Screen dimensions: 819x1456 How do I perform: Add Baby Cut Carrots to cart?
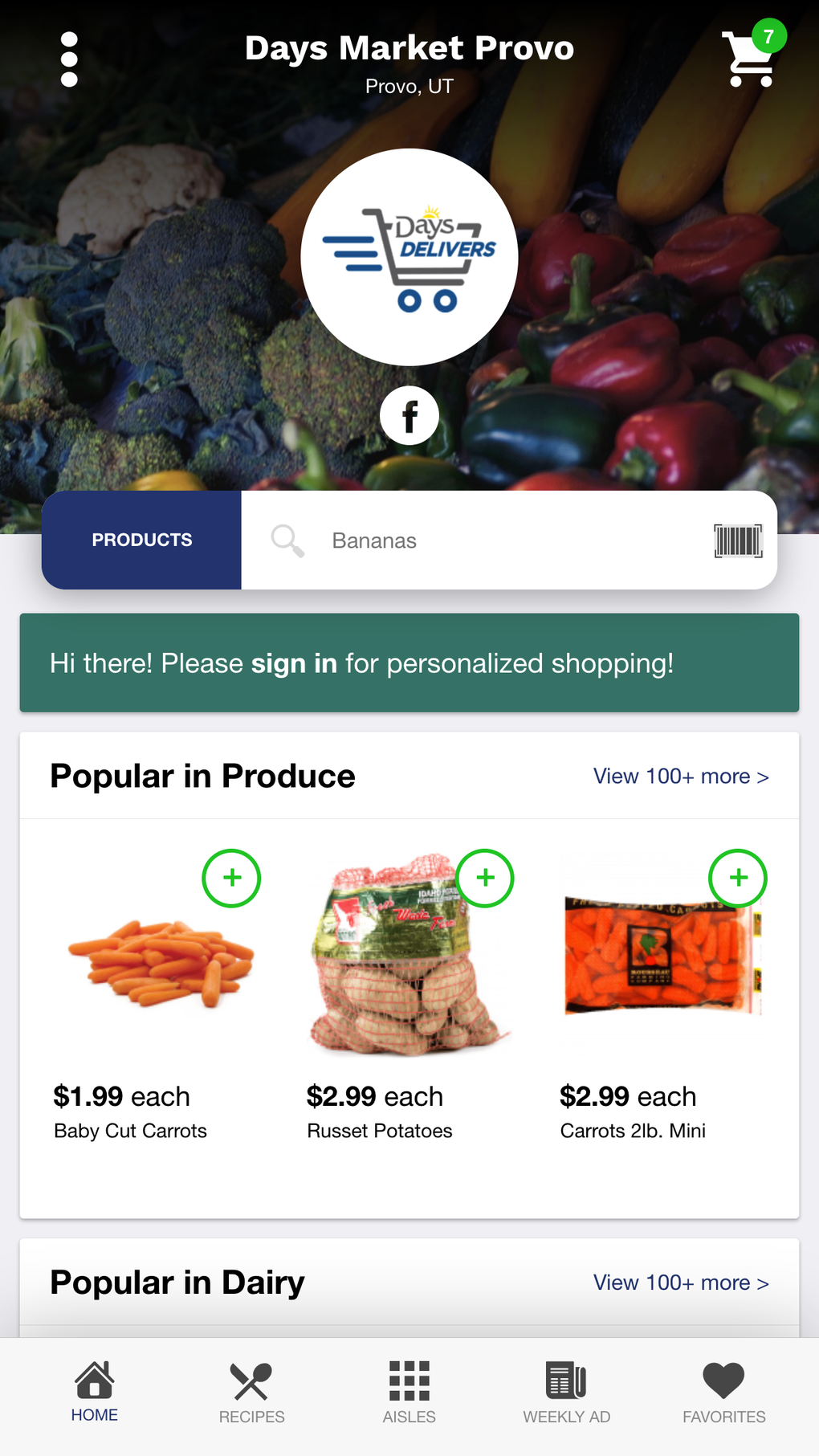tap(231, 878)
